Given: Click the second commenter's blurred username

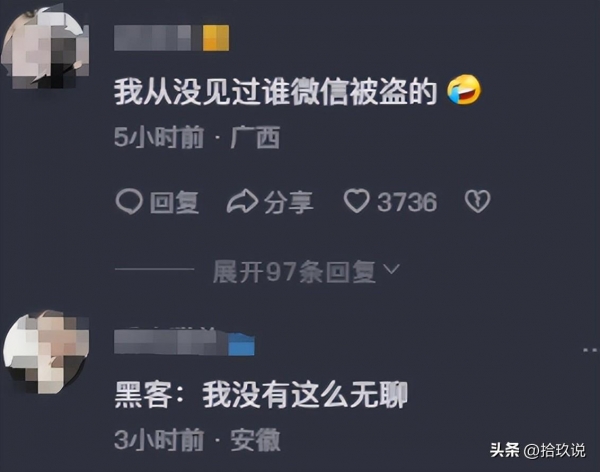Looking at the screenshot, I should click(171, 342).
